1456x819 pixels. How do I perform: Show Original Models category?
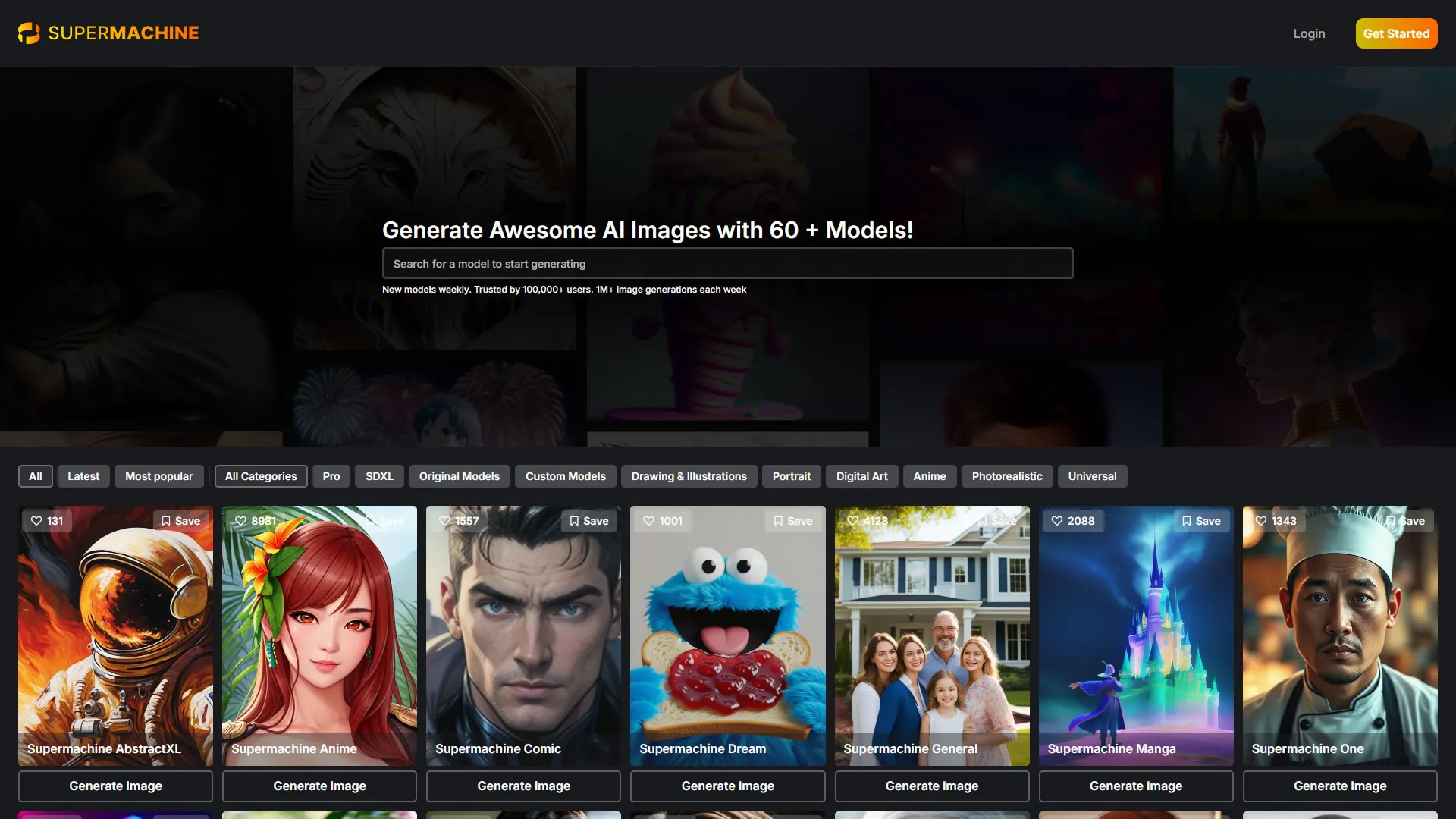(460, 476)
